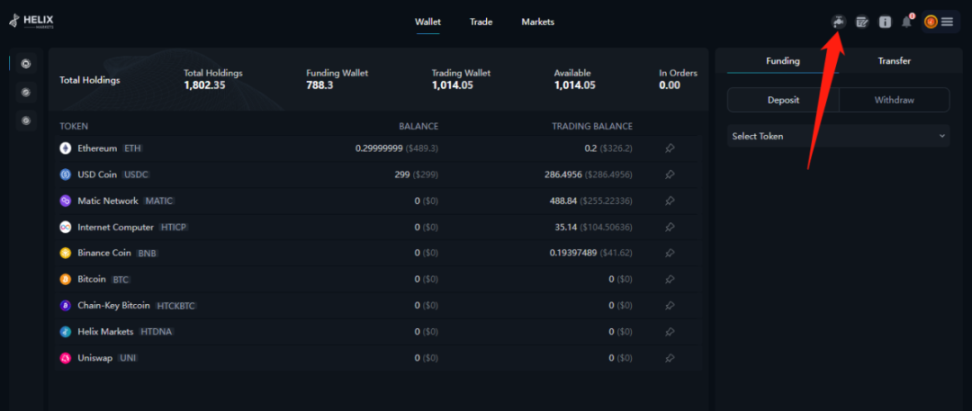
Task: Select the second left sidebar icon
Action: [x=26, y=92]
